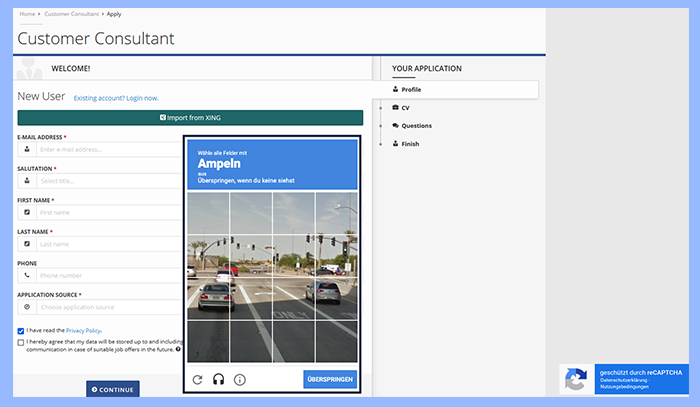
Task: Click the person icon beside E-mail field
Action: [27, 150]
